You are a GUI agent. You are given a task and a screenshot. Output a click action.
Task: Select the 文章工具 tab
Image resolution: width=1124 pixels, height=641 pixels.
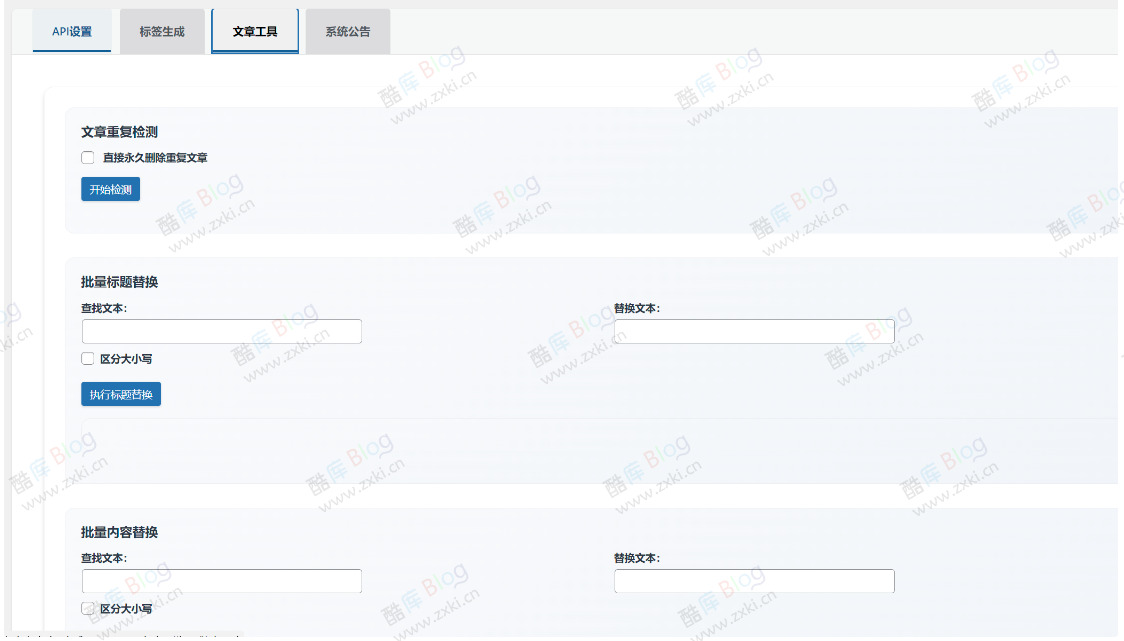click(x=254, y=31)
